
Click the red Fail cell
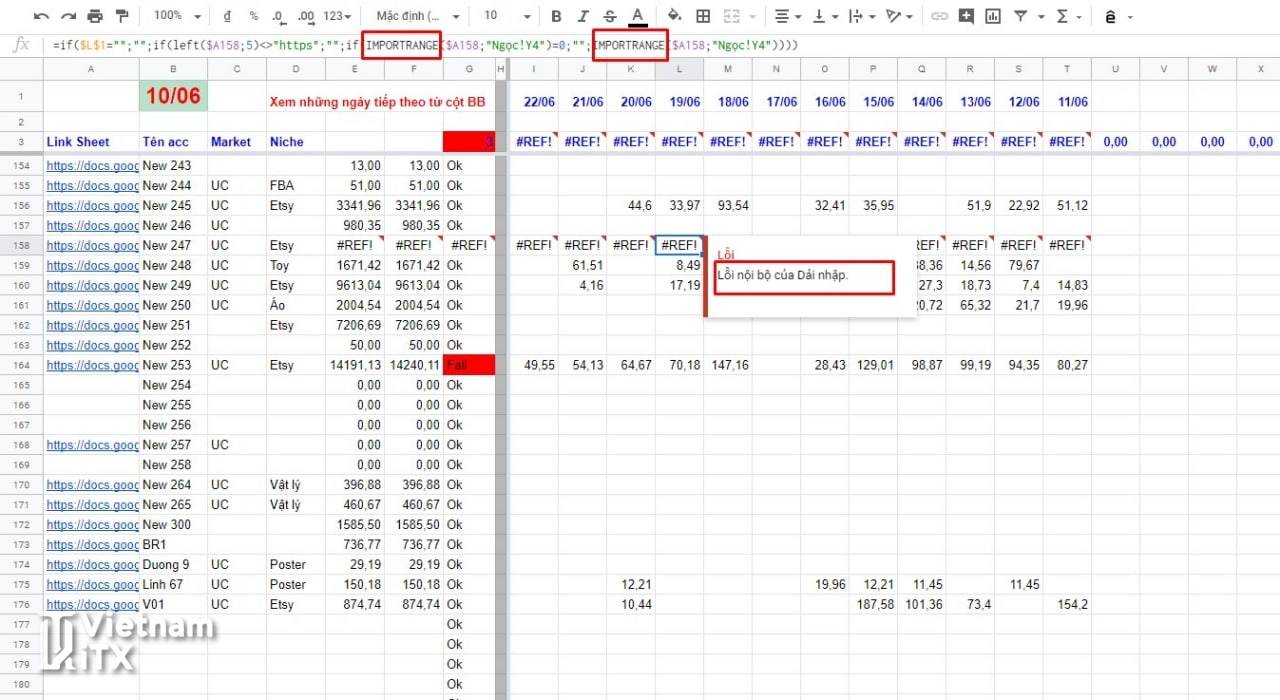(x=469, y=365)
